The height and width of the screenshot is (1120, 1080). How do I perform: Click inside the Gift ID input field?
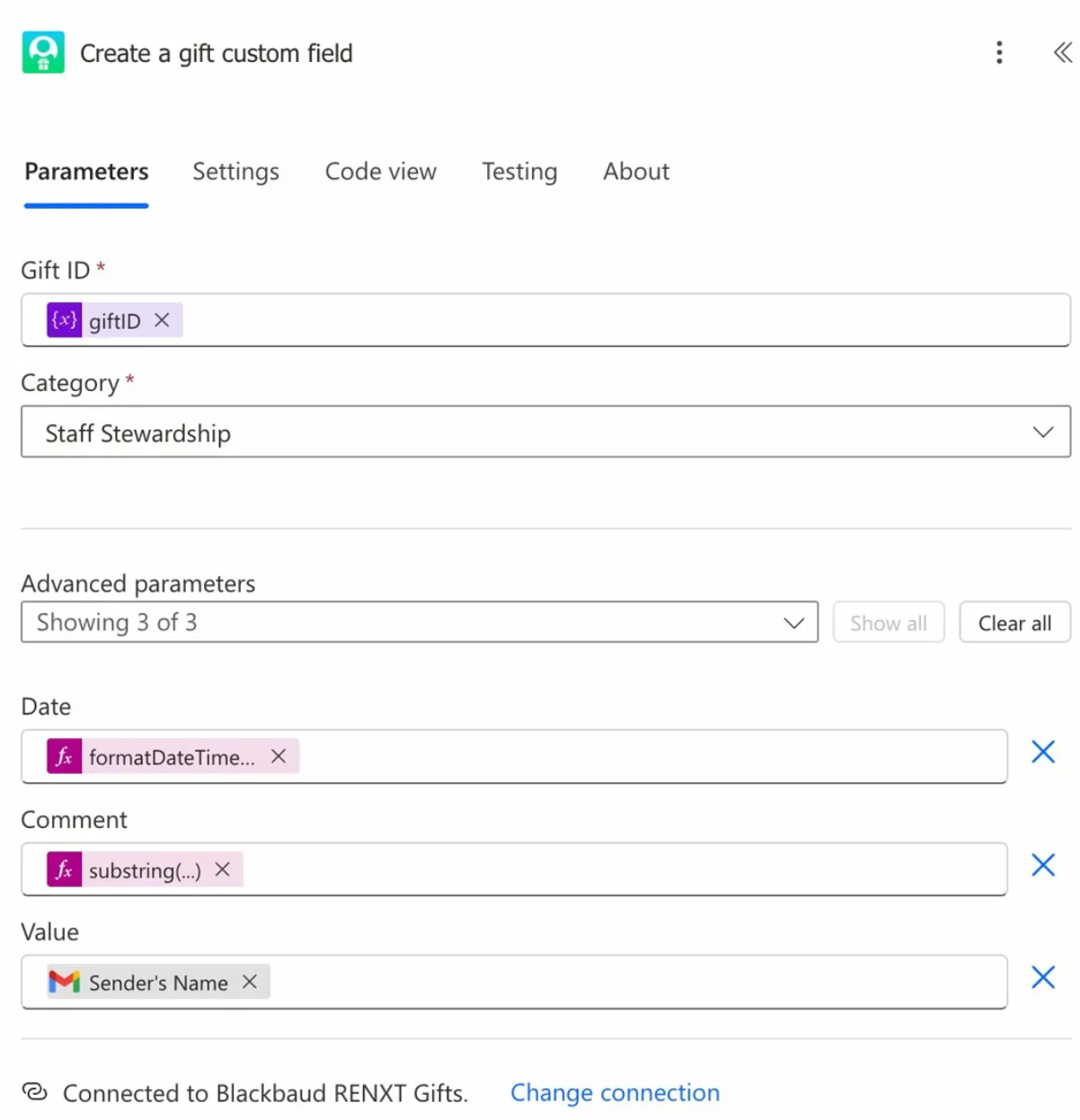click(620, 321)
